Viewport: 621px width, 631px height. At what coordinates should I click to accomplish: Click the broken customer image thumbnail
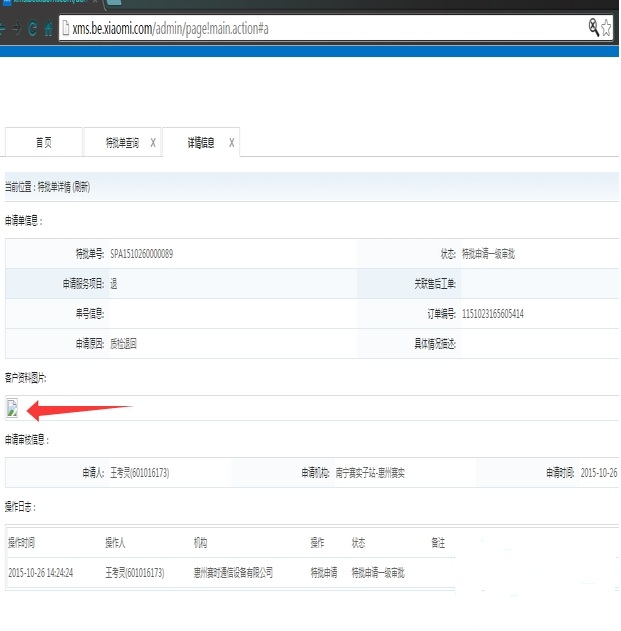(12, 407)
